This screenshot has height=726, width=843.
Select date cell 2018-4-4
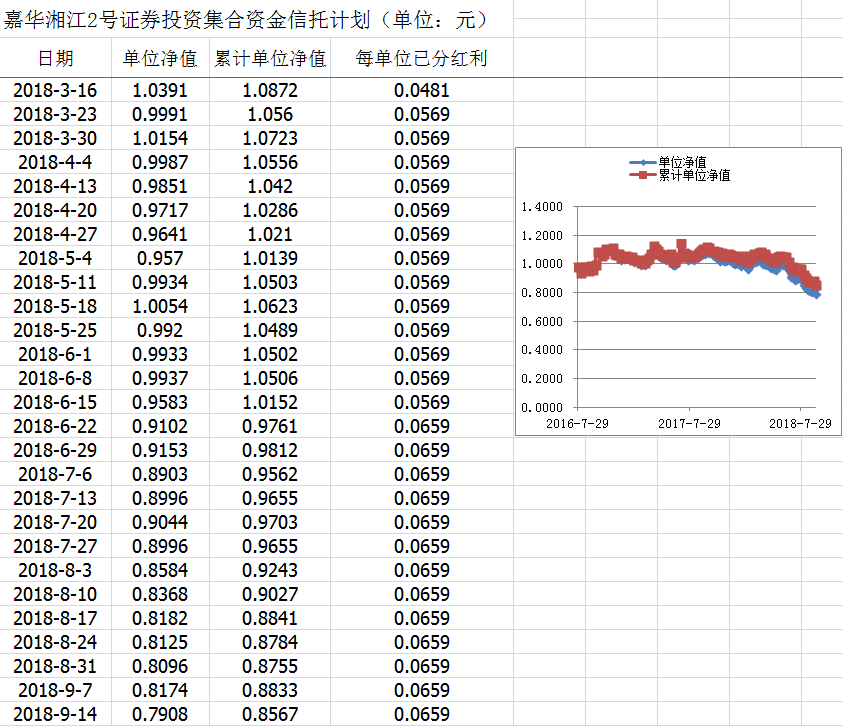[x=55, y=162]
